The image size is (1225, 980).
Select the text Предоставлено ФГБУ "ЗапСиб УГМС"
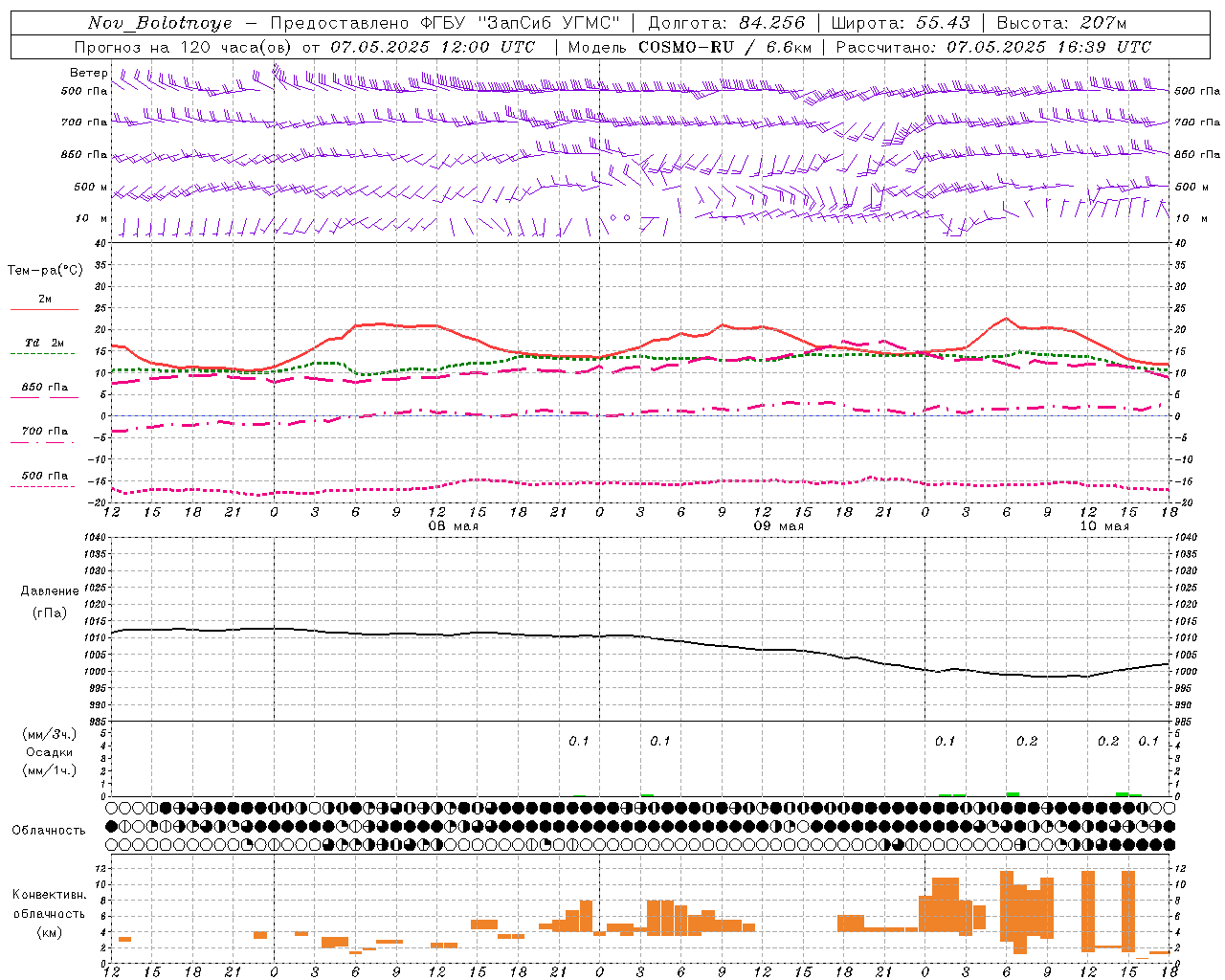click(x=445, y=23)
